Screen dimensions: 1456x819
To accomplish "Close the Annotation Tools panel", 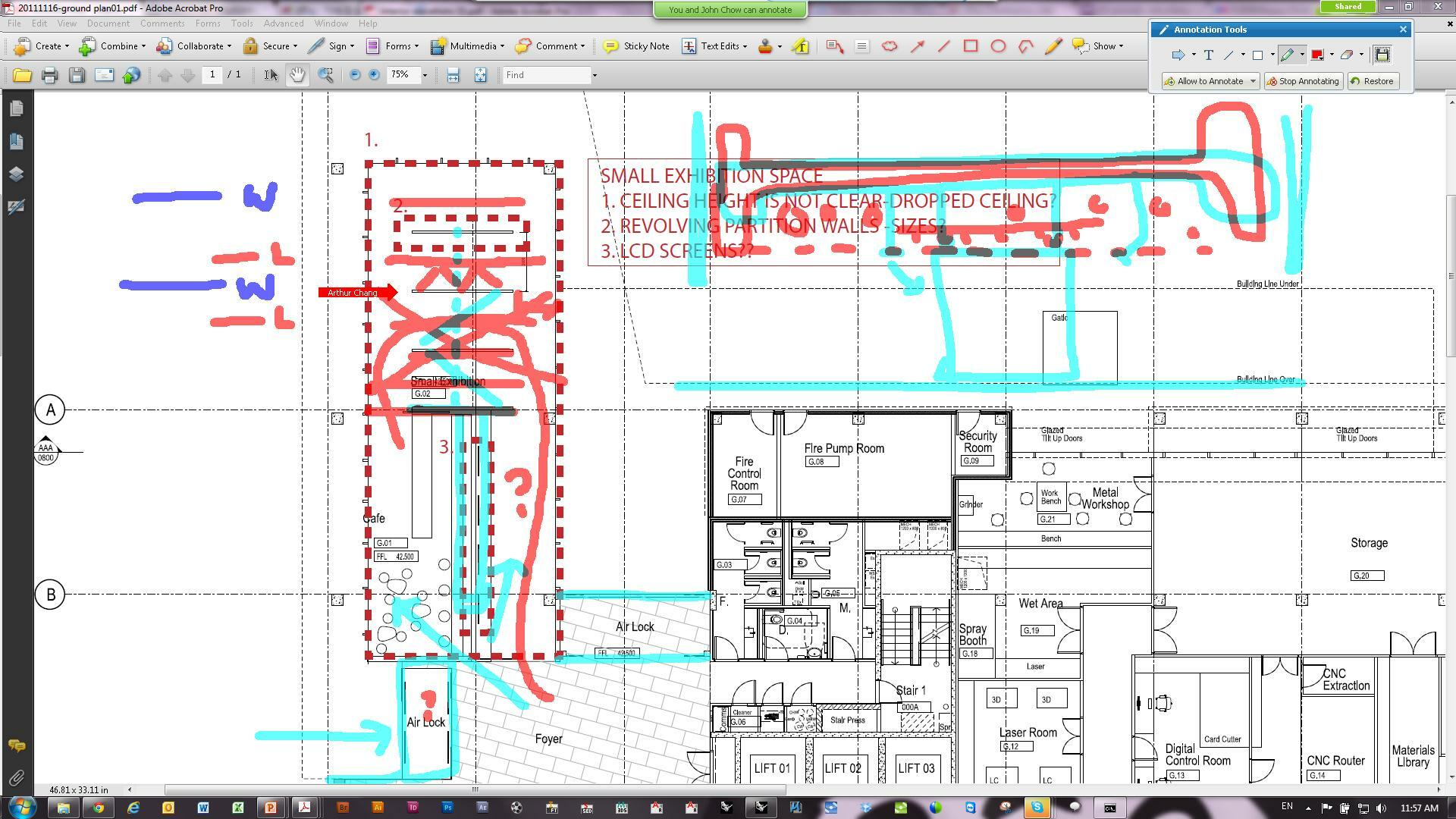I will (1403, 30).
